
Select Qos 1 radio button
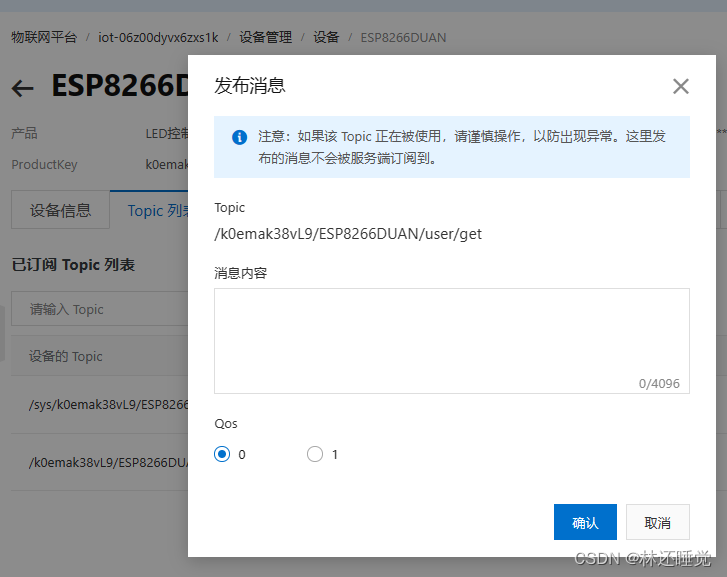point(315,454)
